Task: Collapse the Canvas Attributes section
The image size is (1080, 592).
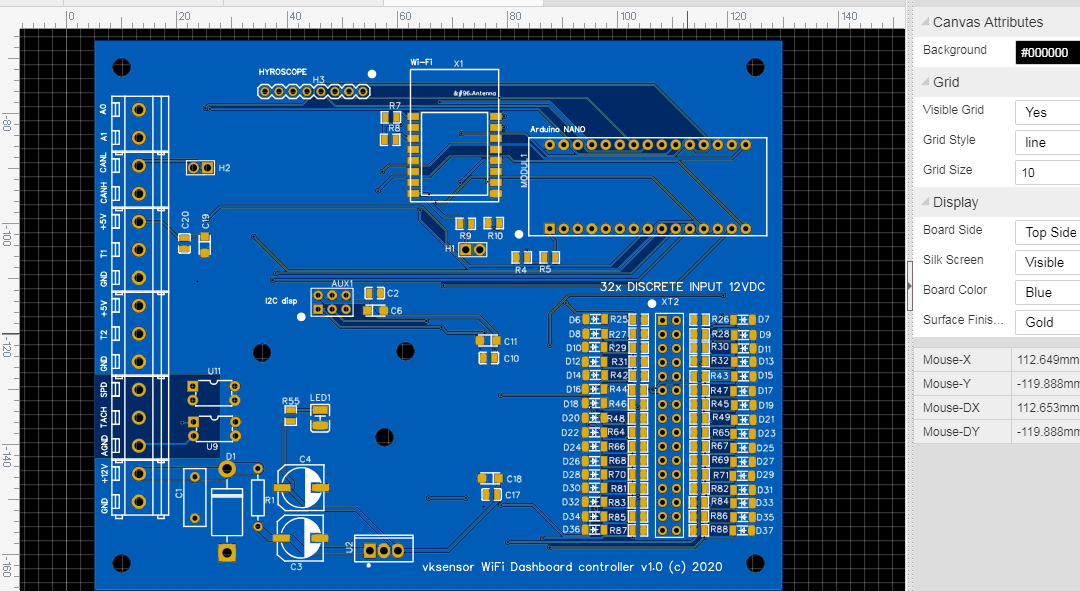Action: tap(924, 22)
